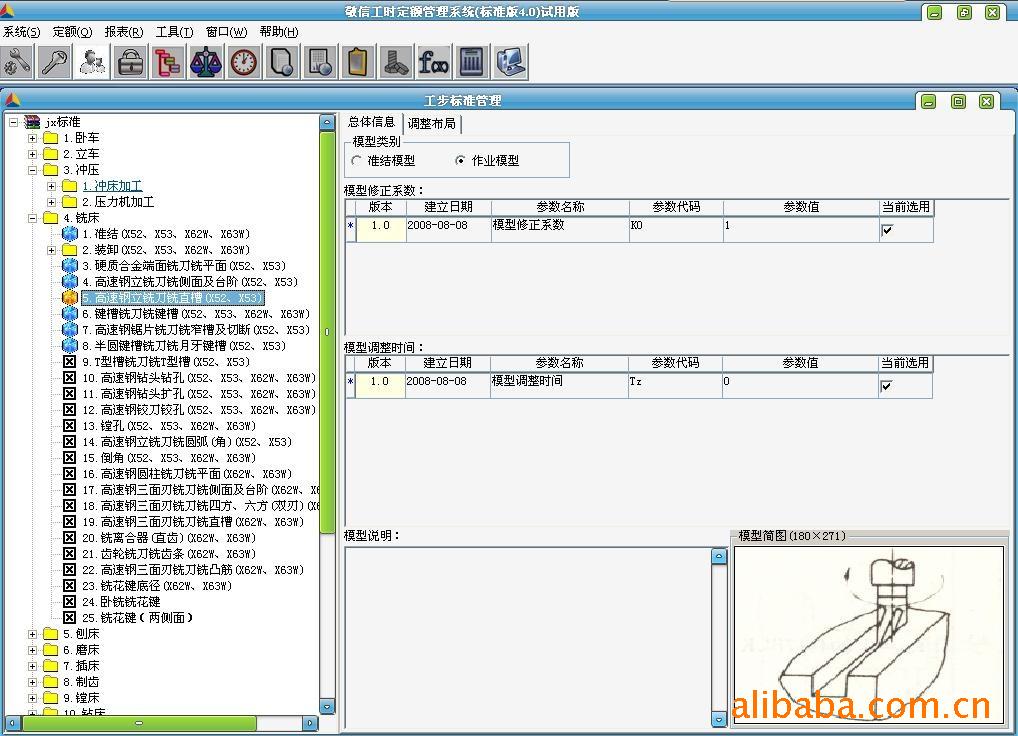The height and width of the screenshot is (736, 1018).
Task: Click the report sheet toolbar icon
Action: (x=320, y=62)
